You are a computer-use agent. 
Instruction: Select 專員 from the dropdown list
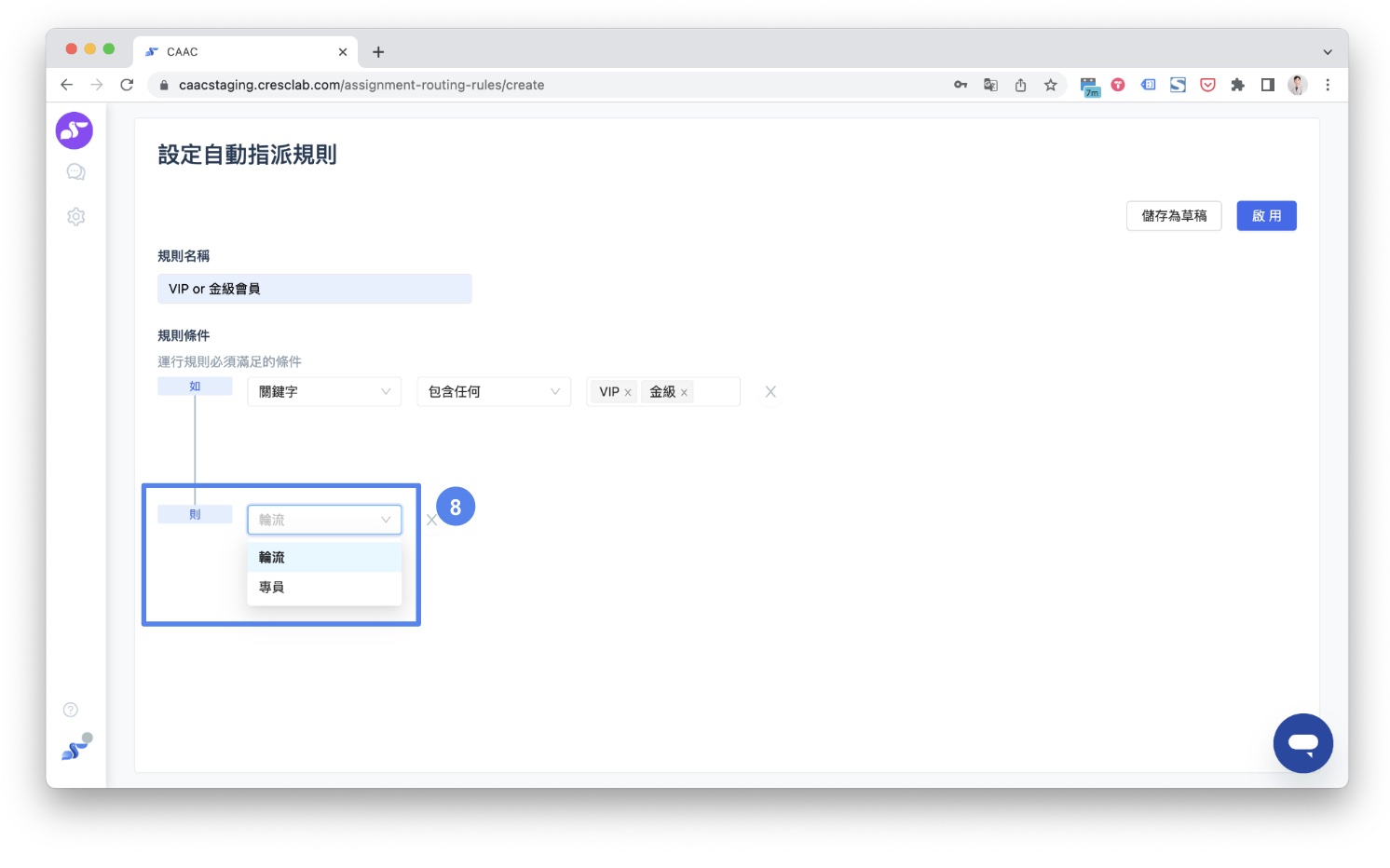(x=324, y=587)
